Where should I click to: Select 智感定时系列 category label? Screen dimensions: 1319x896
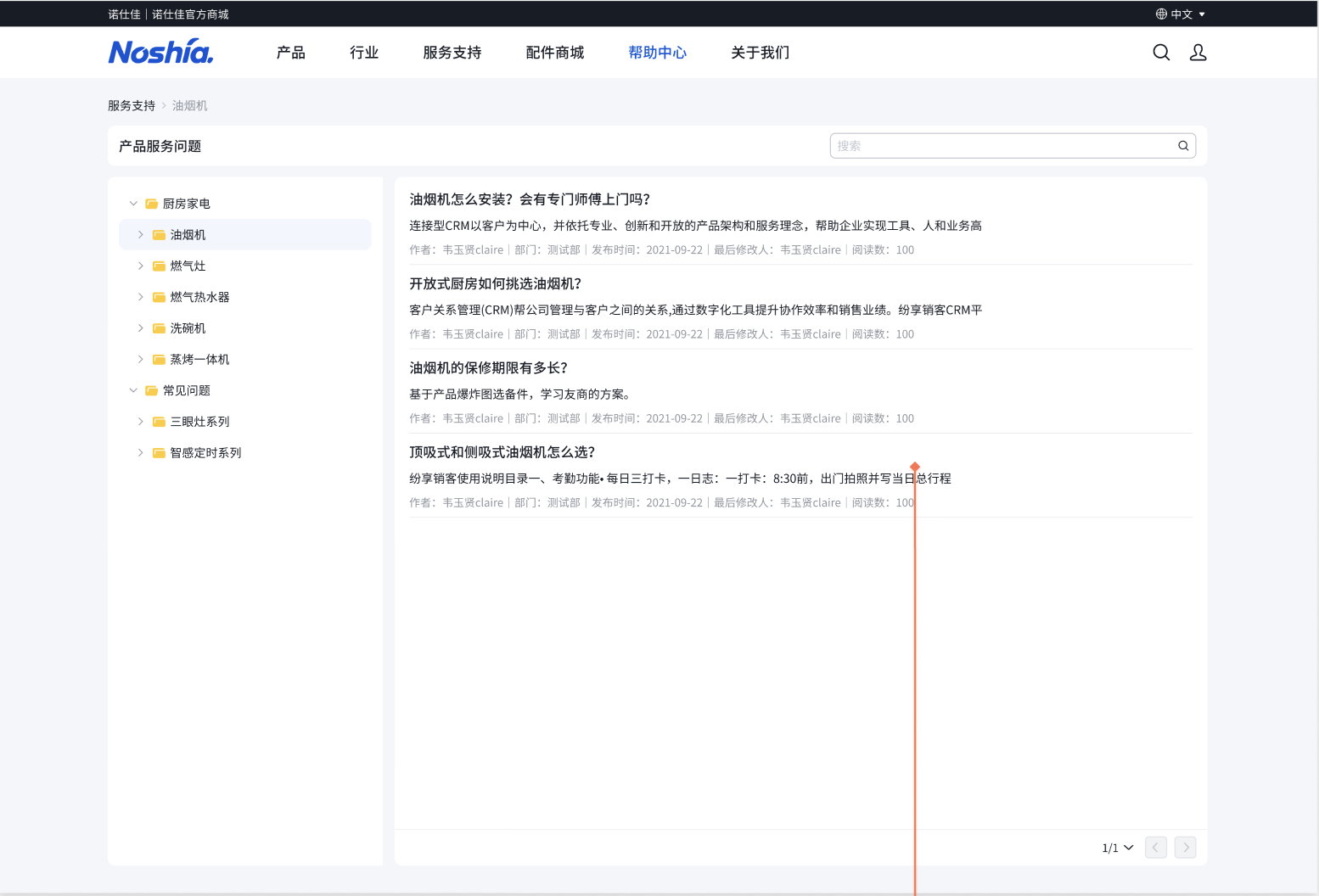[206, 452]
